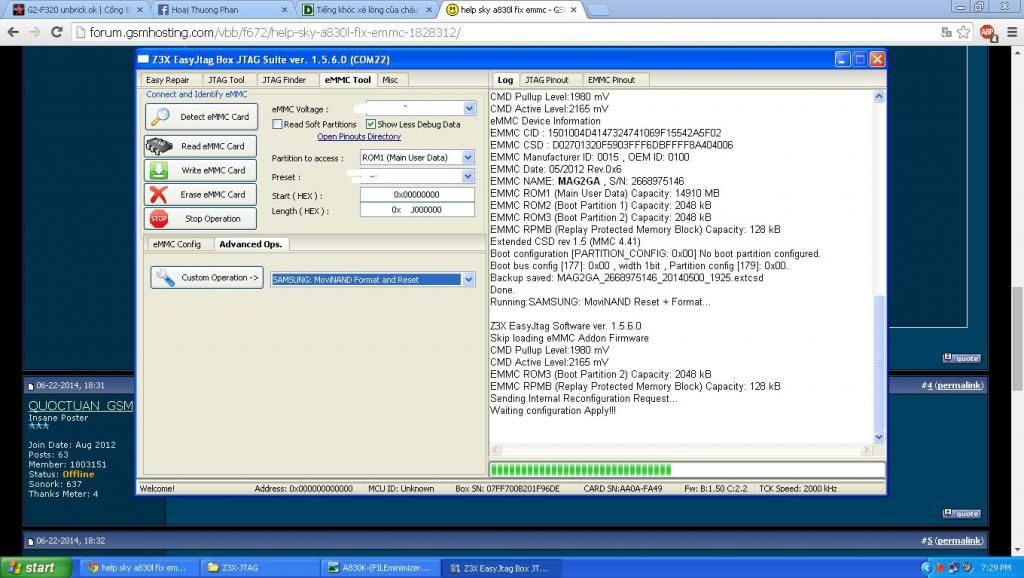
Task: Click 'CARD SN:AA0A-FA49' in status bar
Action: click(623, 489)
